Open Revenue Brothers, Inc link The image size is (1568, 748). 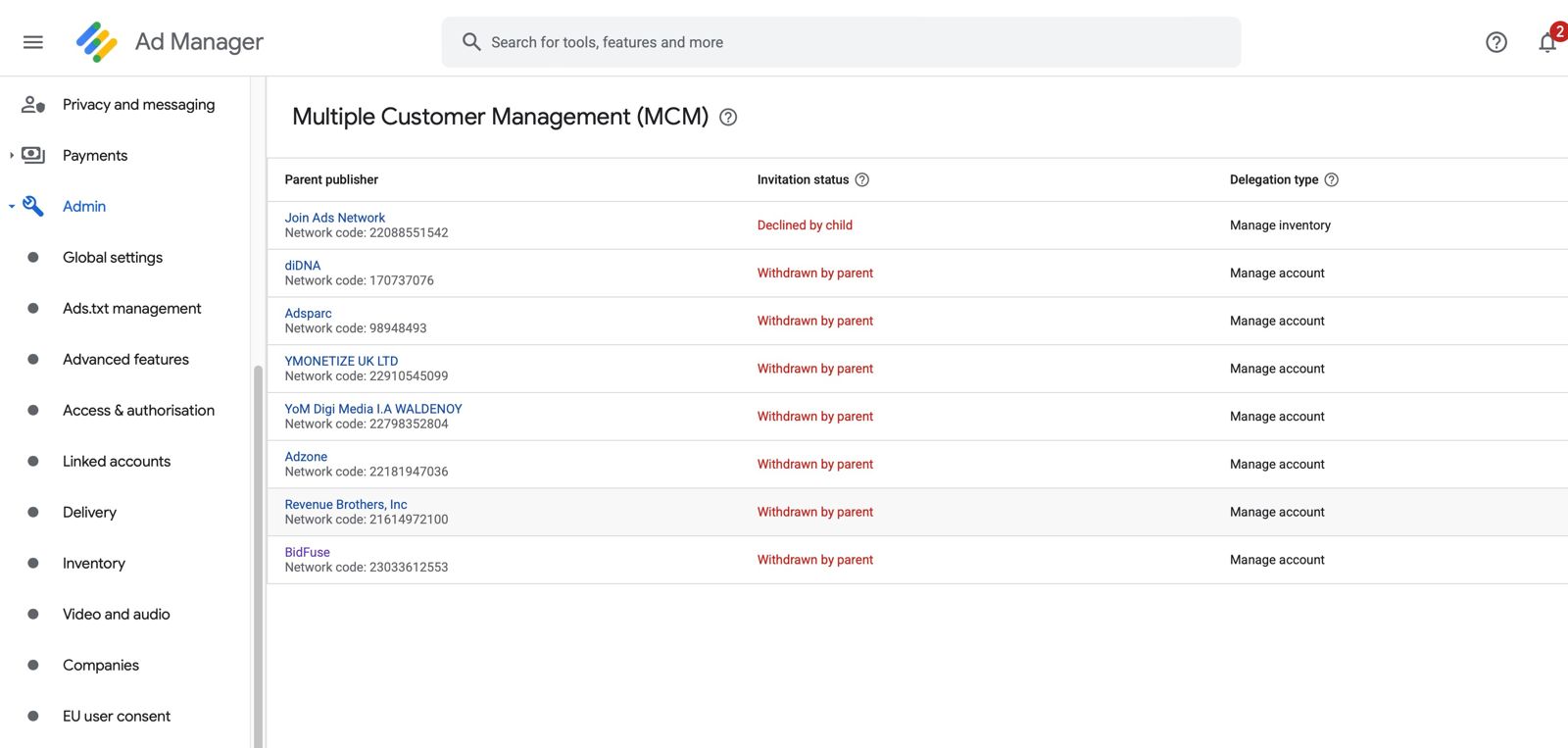(345, 505)
